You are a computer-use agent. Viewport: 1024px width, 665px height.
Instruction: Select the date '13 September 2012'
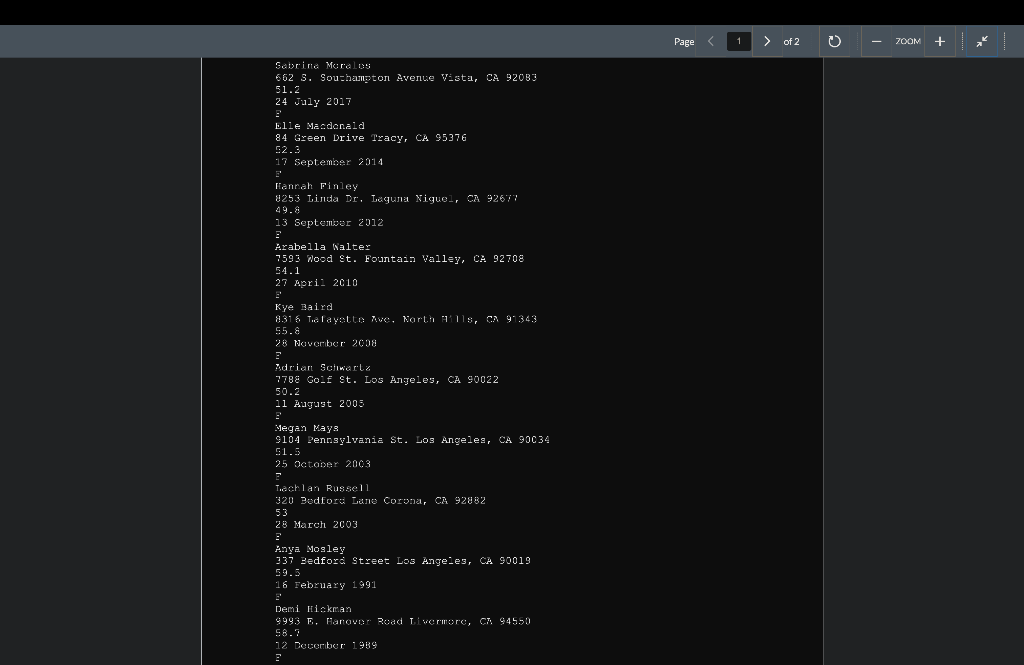tap(328, 223)
